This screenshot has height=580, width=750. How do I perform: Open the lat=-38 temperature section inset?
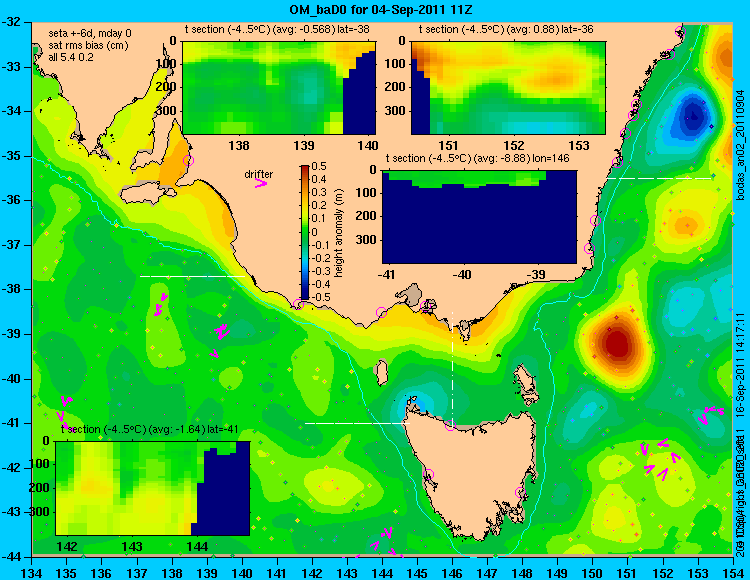[x=279, y=88]
